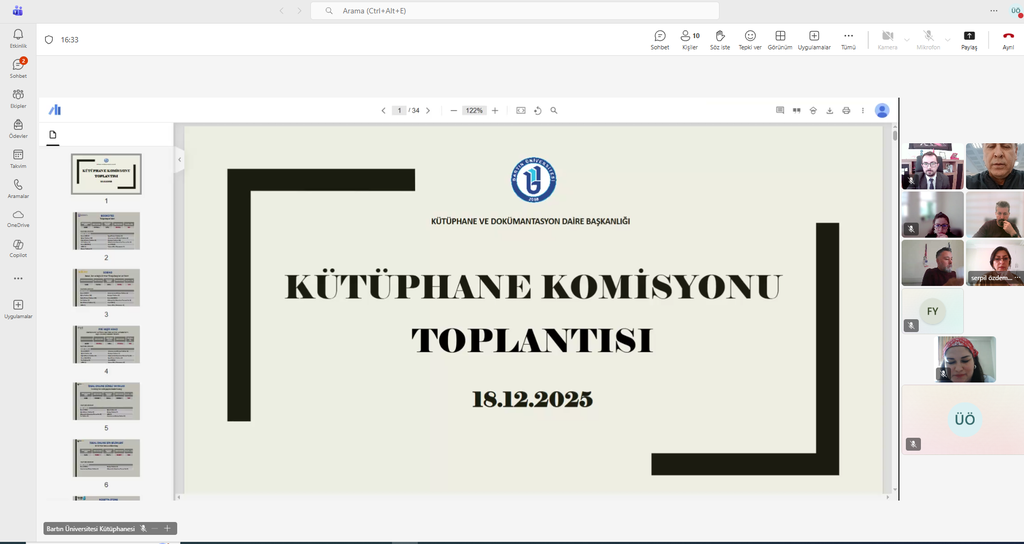Image resolution: width=1024 pixels, height=544 pixels.
Task: Select page 3 thumbnail in sidebar
Action: click(x=106, y=287)
